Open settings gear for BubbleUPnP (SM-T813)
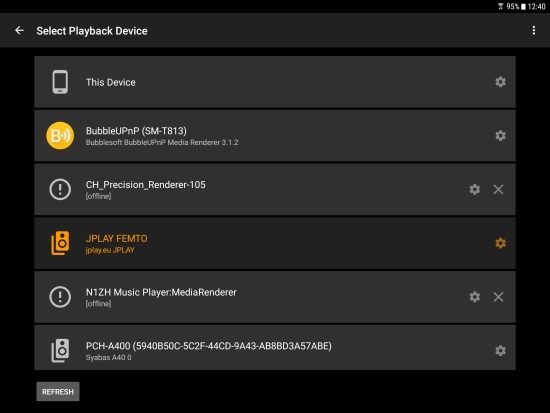The height and width of the screenshot is (413, 550). (x=500, y=135)
